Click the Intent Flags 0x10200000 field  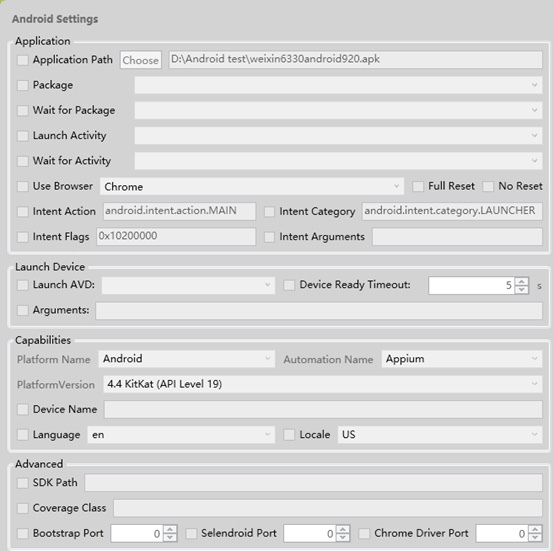point(176,236)
